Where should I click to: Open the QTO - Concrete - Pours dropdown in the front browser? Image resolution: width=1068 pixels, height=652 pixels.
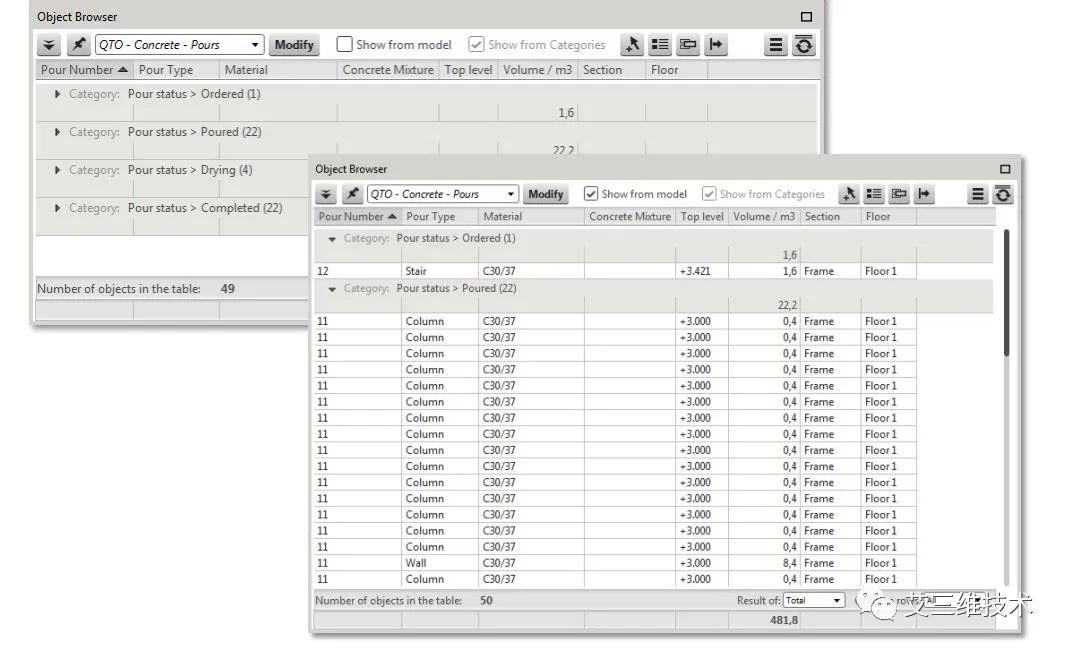[x=443, y=194]
